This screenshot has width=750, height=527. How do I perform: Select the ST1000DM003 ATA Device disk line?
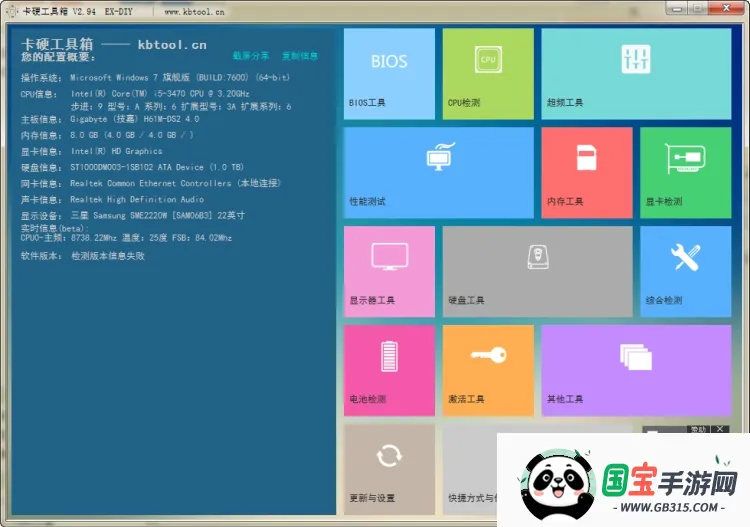(x=132, y=167)
